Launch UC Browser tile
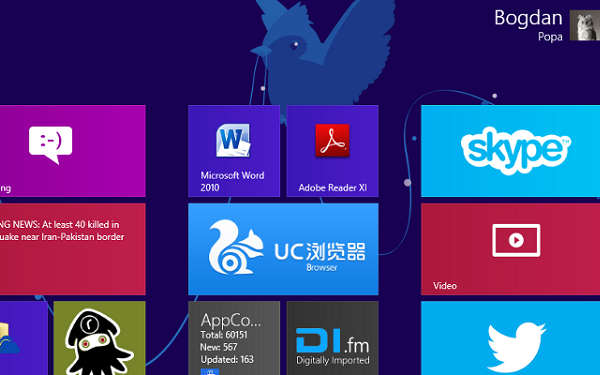The width and height of the screenshot is (600, 375). pyautogui.click(x=283, y=249)
